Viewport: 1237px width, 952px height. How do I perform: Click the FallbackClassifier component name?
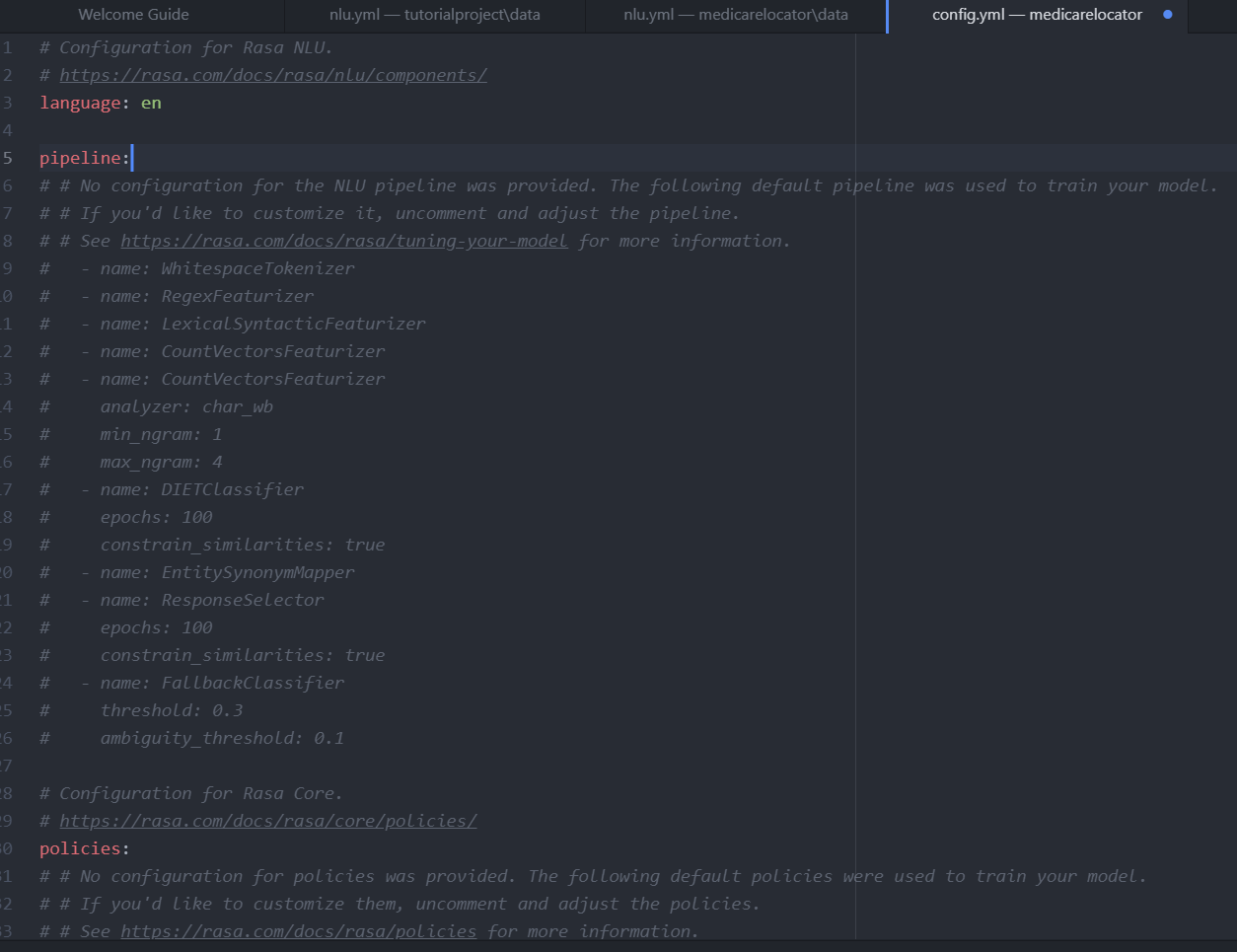[253, 683]
